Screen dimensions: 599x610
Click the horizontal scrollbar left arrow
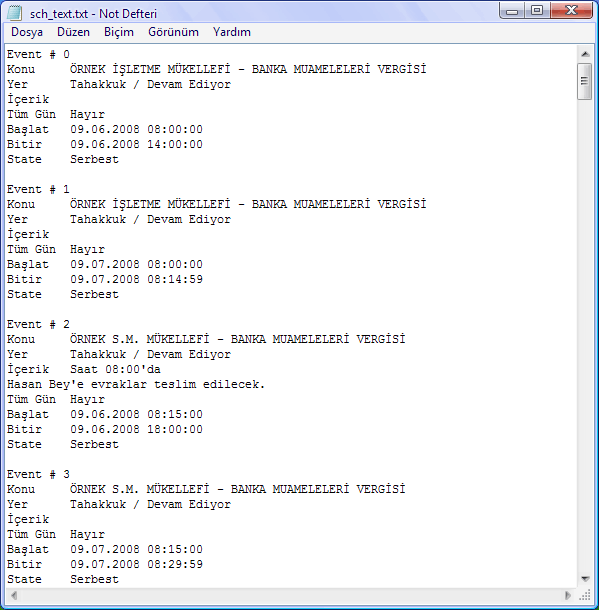(14, 595)
